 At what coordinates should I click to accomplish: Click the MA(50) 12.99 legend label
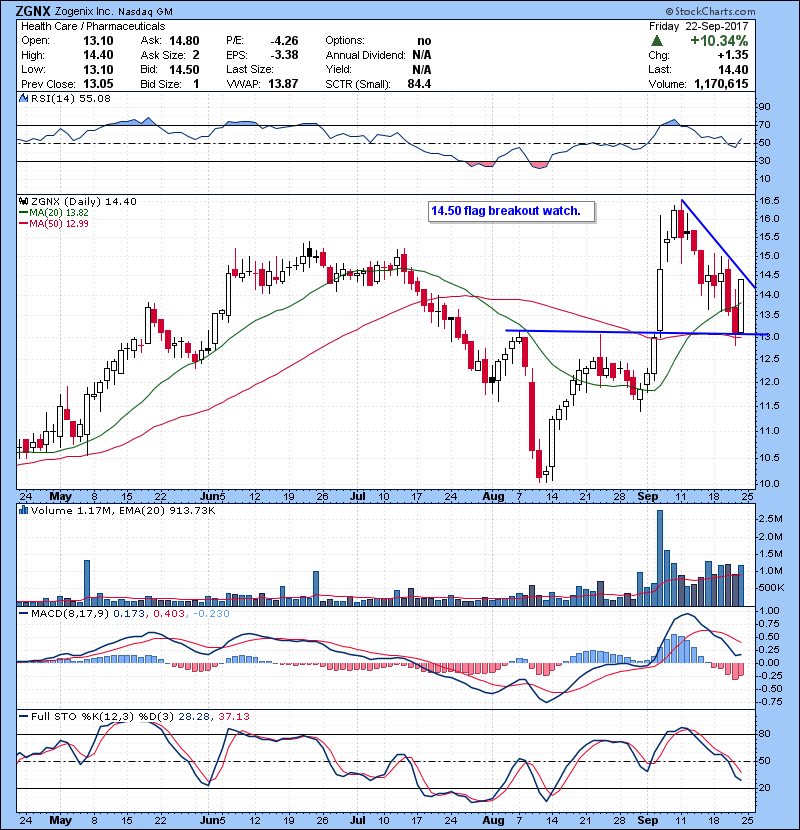pos(58,223)
